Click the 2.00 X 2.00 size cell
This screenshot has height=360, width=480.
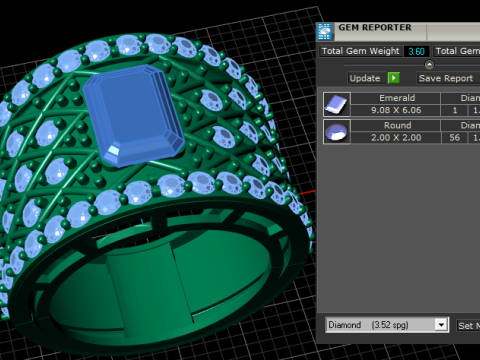(x=396, y=138)
